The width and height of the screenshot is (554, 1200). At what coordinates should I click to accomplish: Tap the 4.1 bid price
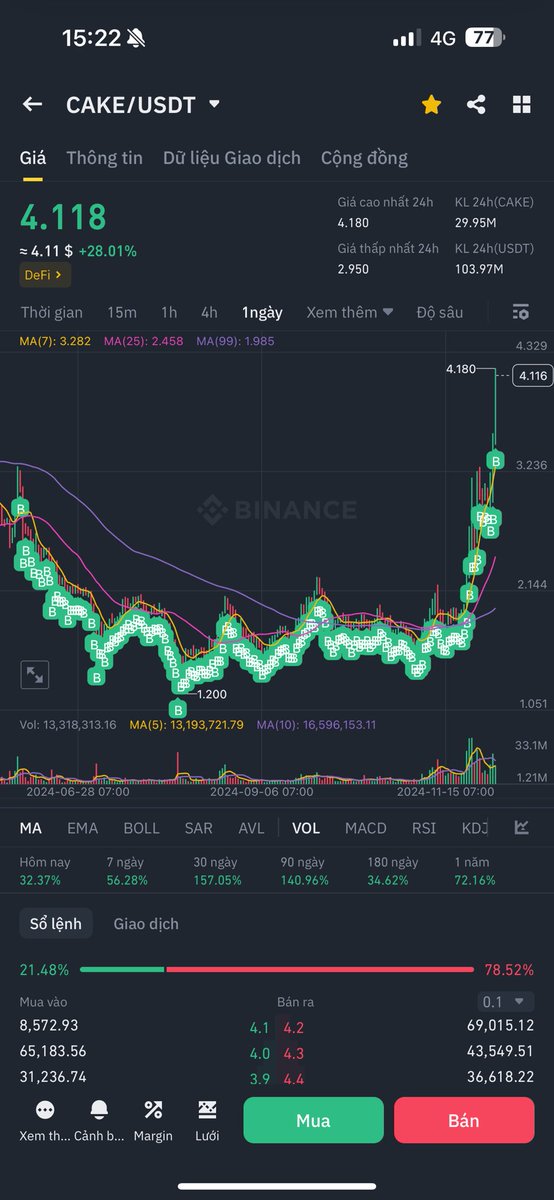260,1026
